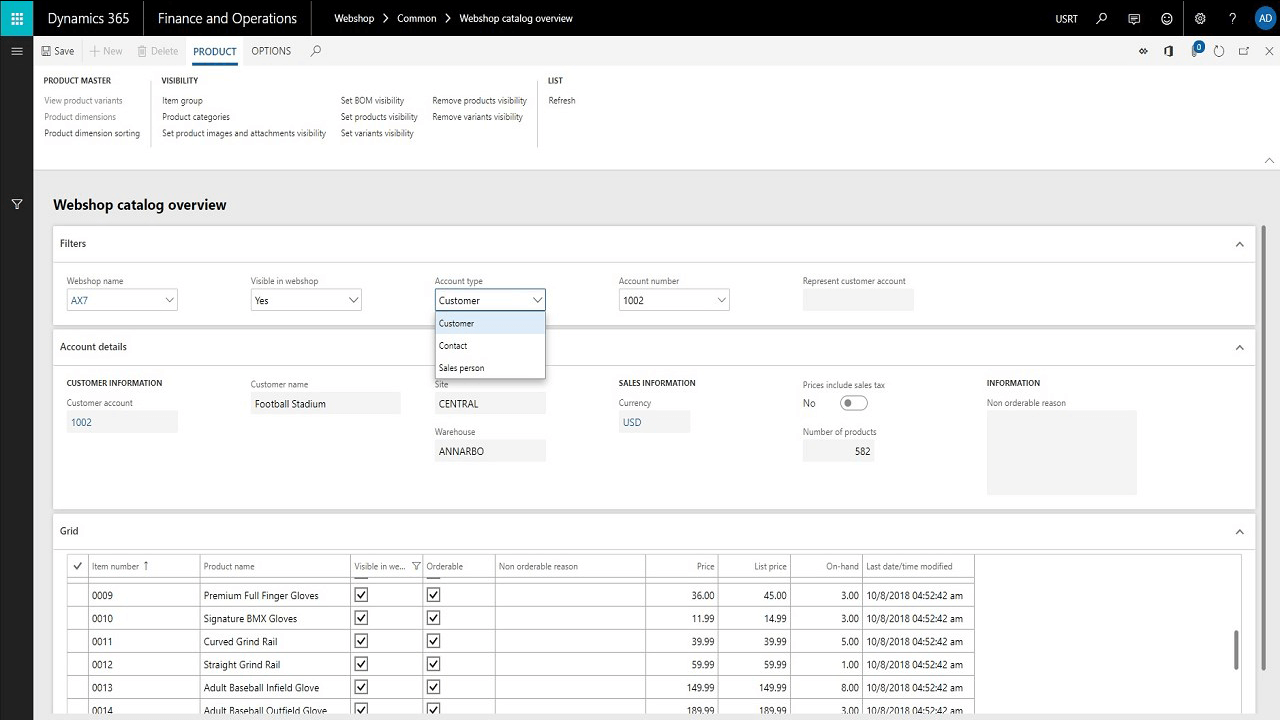Screen dimensions: 1280x720
Task: Choose Customer in the Account type list
Action: pyautogui.click(x=490, y=323)
